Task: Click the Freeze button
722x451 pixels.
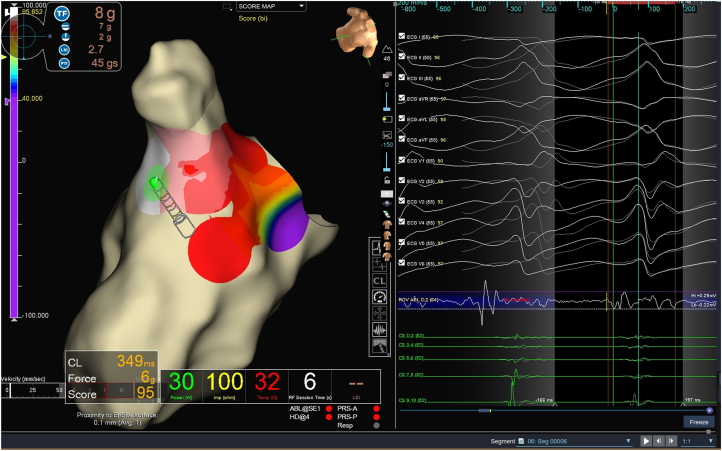Action: click(699, 422)
